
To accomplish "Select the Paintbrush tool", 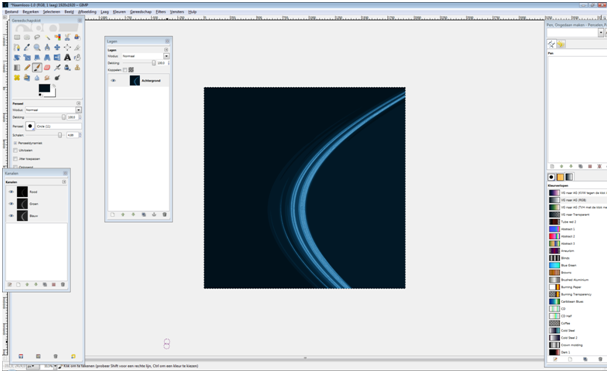I will (x=37, y=68).
